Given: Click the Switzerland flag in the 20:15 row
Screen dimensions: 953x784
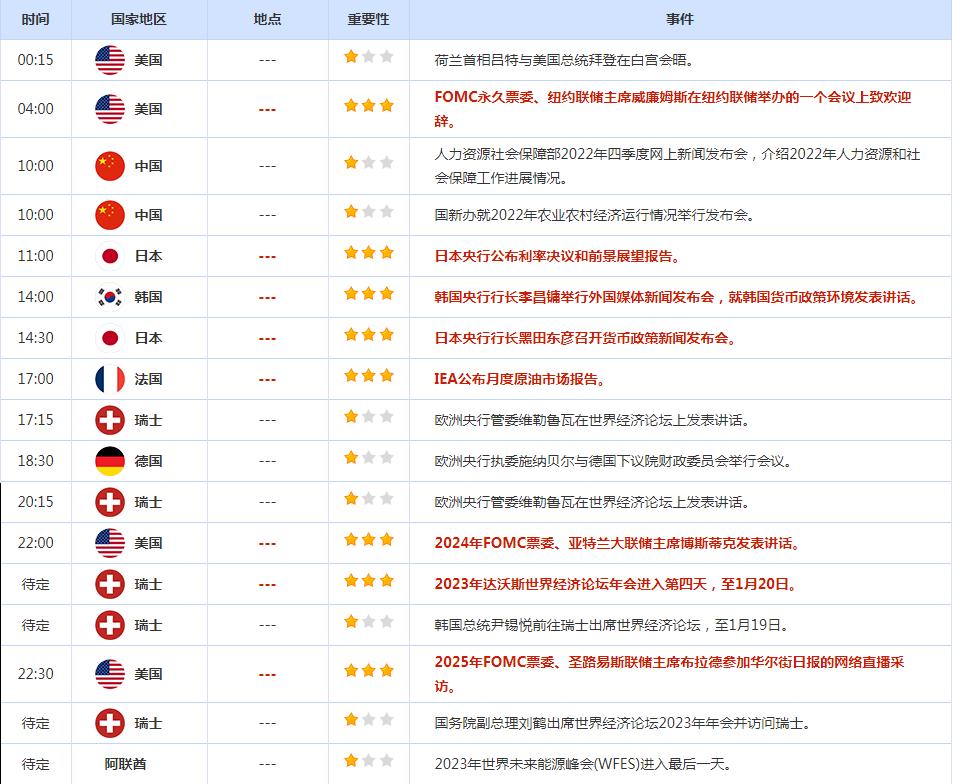Looking at the screenshot, I should 110,502.
